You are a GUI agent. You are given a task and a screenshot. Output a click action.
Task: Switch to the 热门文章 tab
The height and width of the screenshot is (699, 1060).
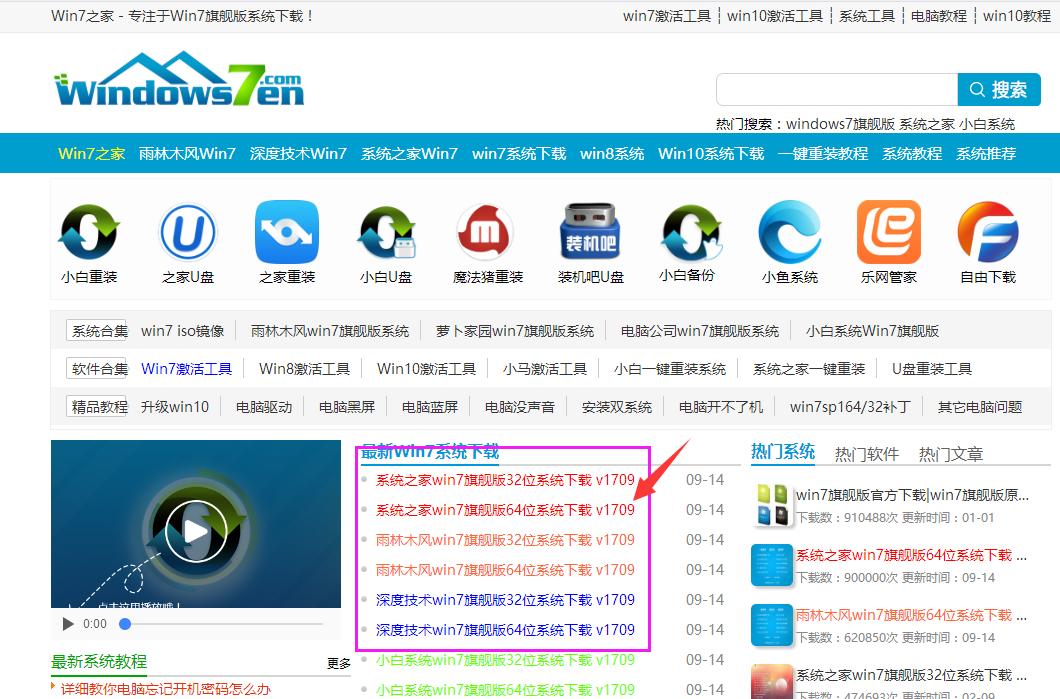pyautogui.click(x=951, y=452)
